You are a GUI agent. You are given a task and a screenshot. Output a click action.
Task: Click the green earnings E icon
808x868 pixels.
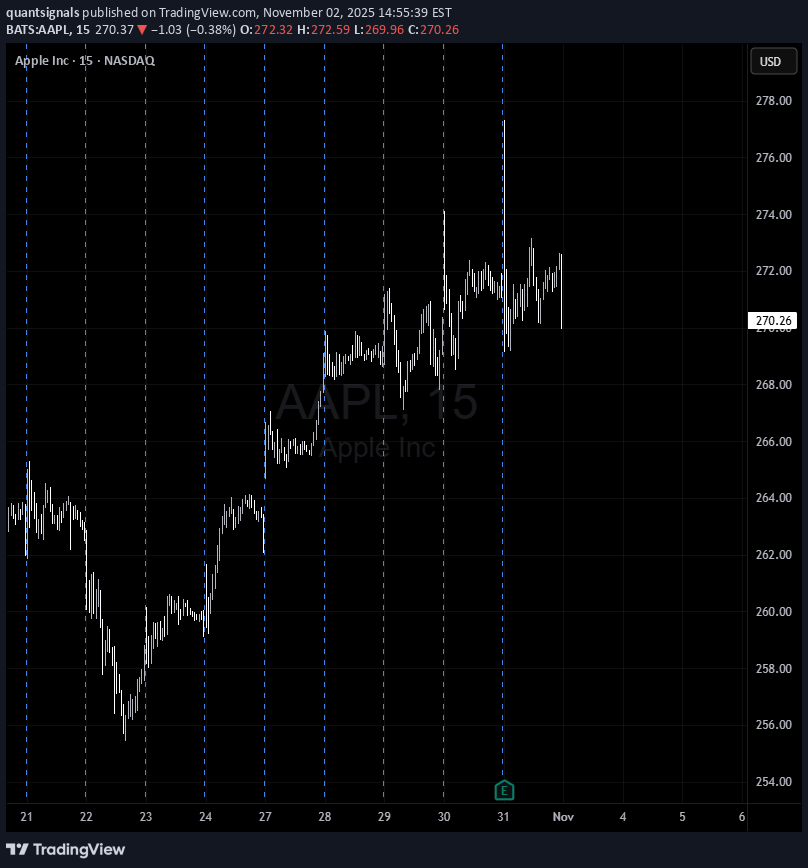504,791
